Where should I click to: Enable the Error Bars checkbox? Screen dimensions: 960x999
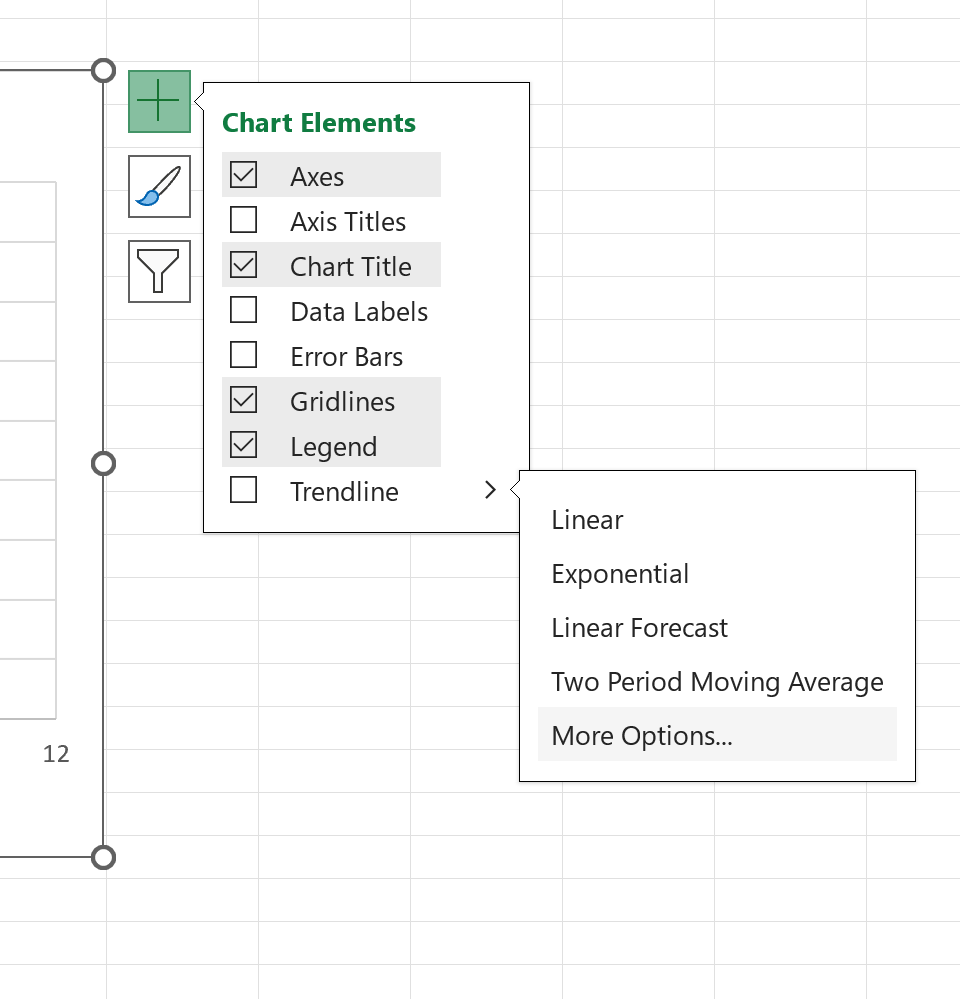tap(243, 355)
